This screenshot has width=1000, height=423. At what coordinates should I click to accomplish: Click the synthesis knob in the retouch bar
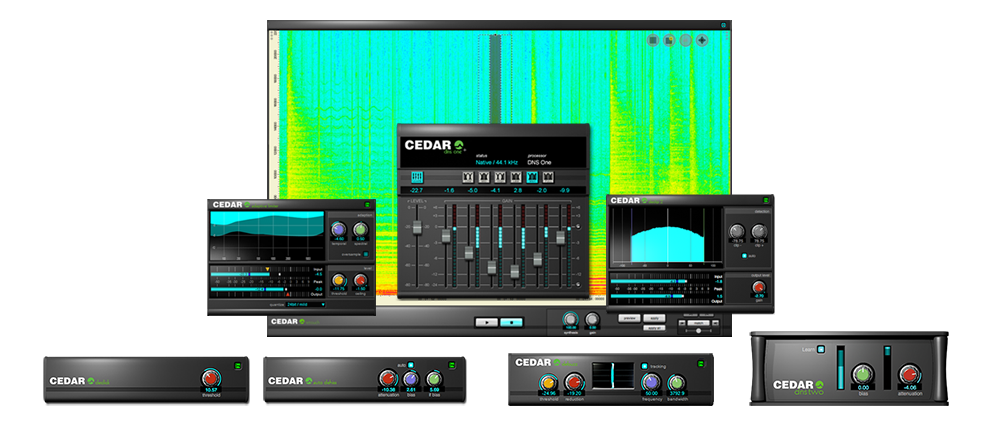tap(570, 319)
